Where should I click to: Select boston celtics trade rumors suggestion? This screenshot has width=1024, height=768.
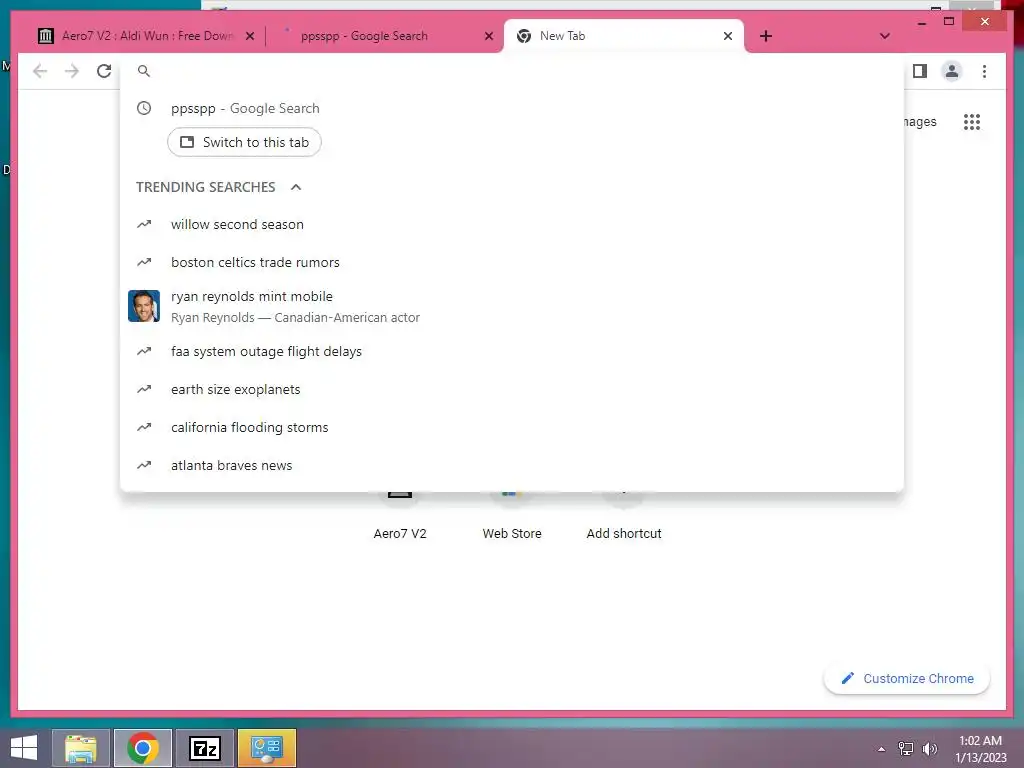[x=512, y=263]
